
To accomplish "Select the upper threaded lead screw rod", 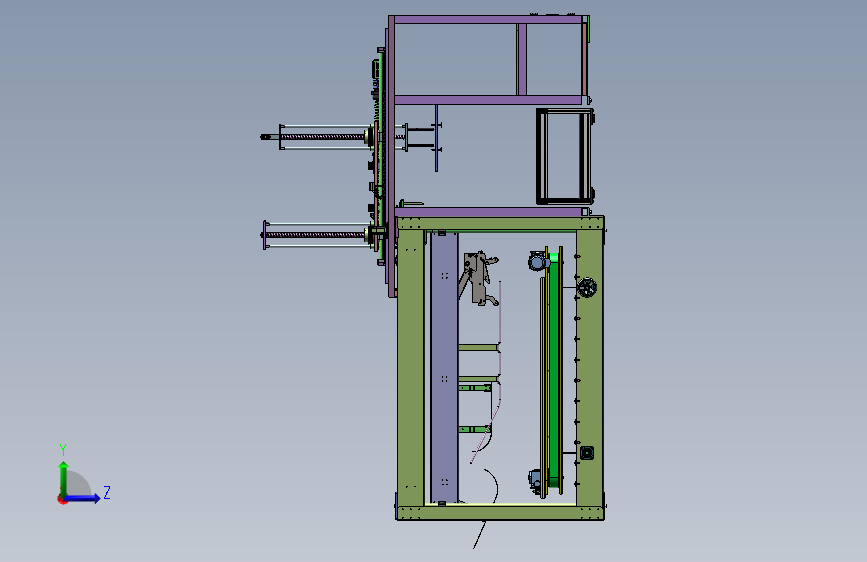I will [x=322, y=137].
